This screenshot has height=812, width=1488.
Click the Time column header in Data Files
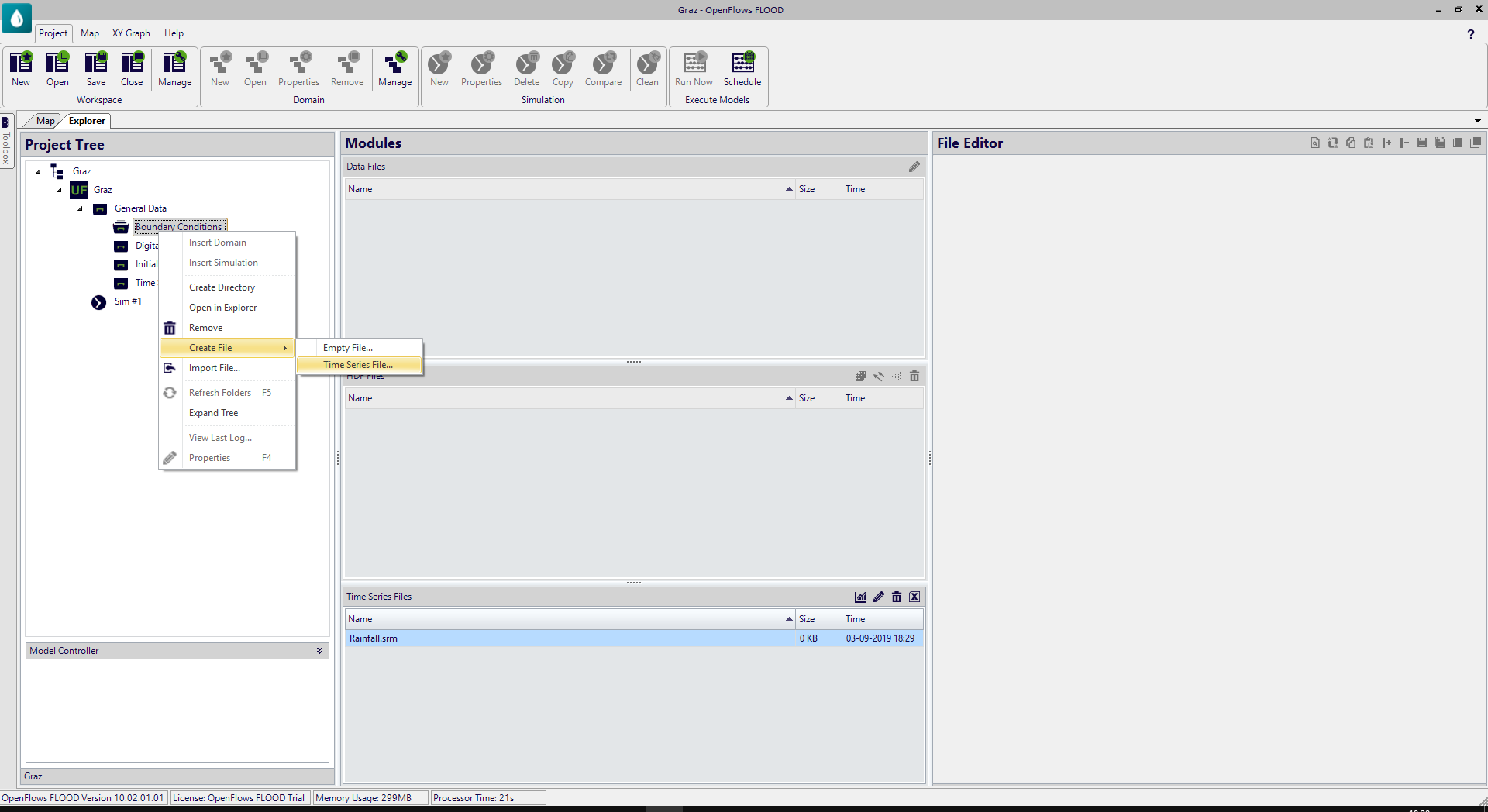(x=882, y=189)
